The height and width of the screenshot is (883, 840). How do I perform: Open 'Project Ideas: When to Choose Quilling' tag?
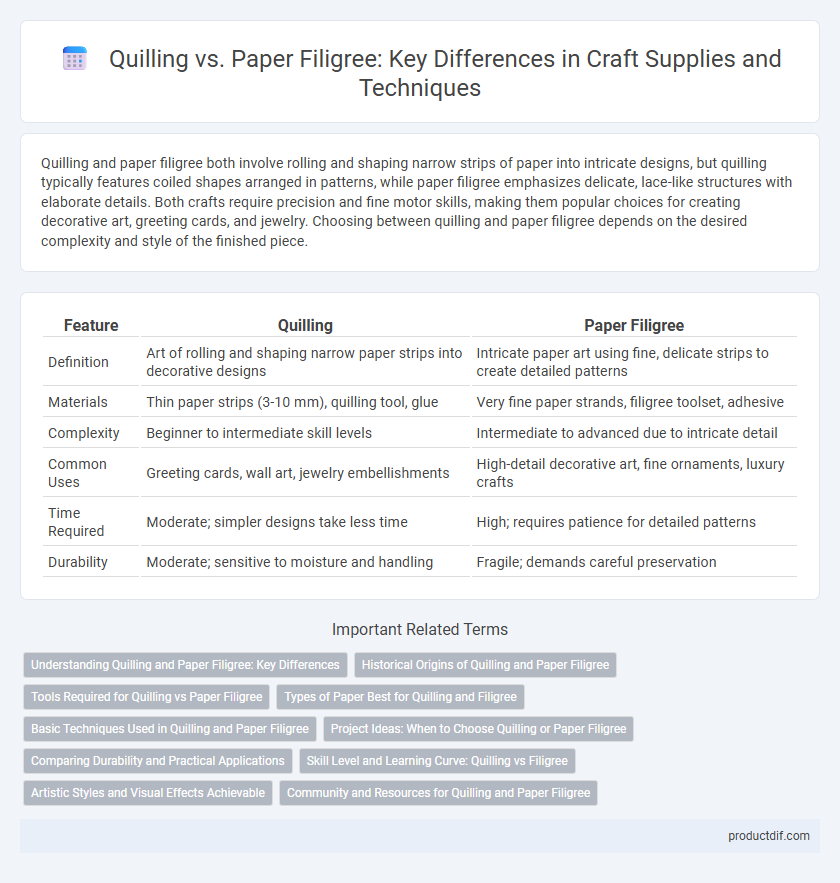479,729
